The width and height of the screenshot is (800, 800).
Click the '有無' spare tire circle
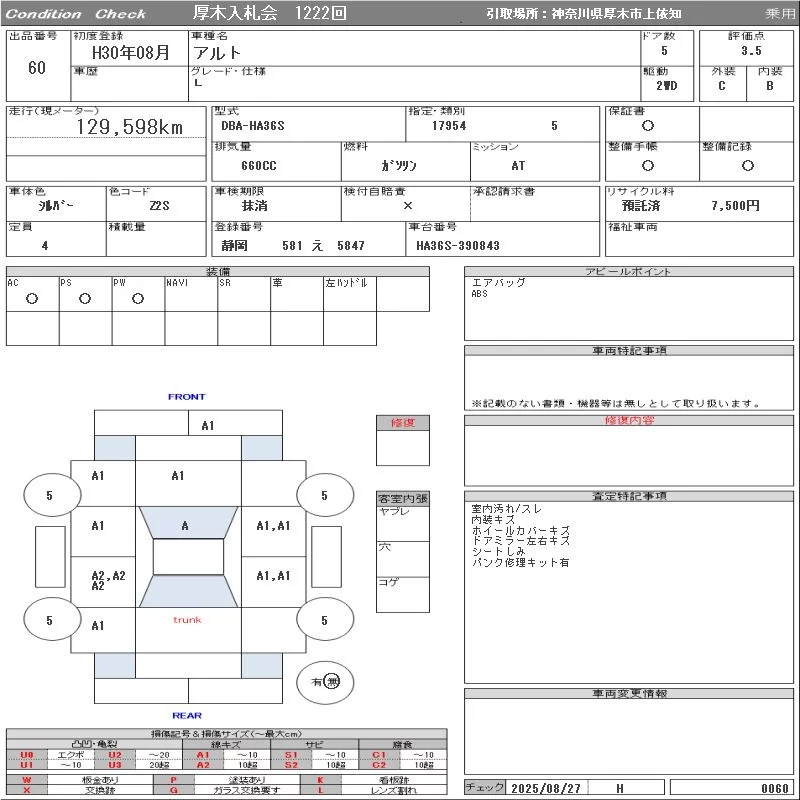point(325,682)
